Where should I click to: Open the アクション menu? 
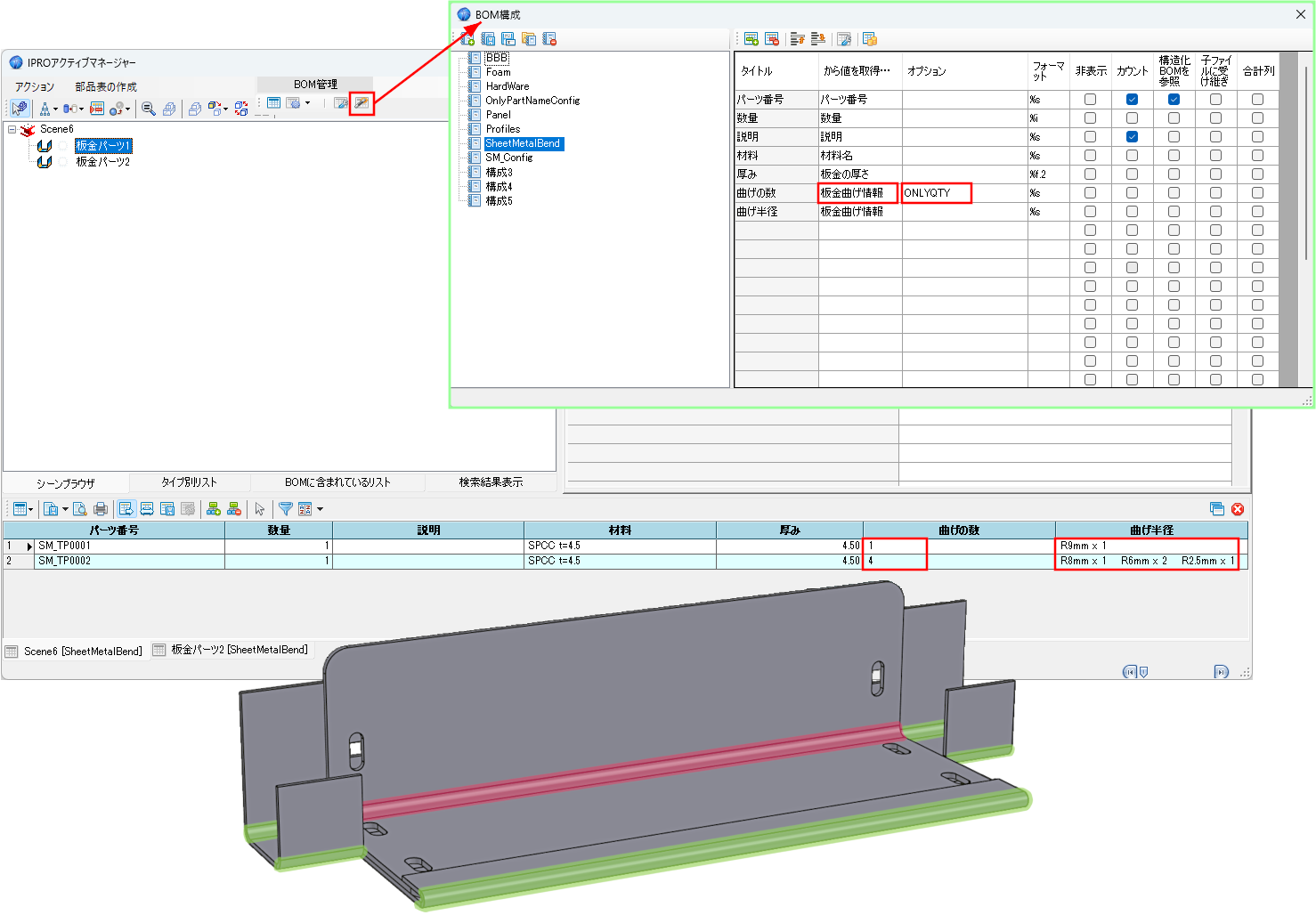click(35, 87)
